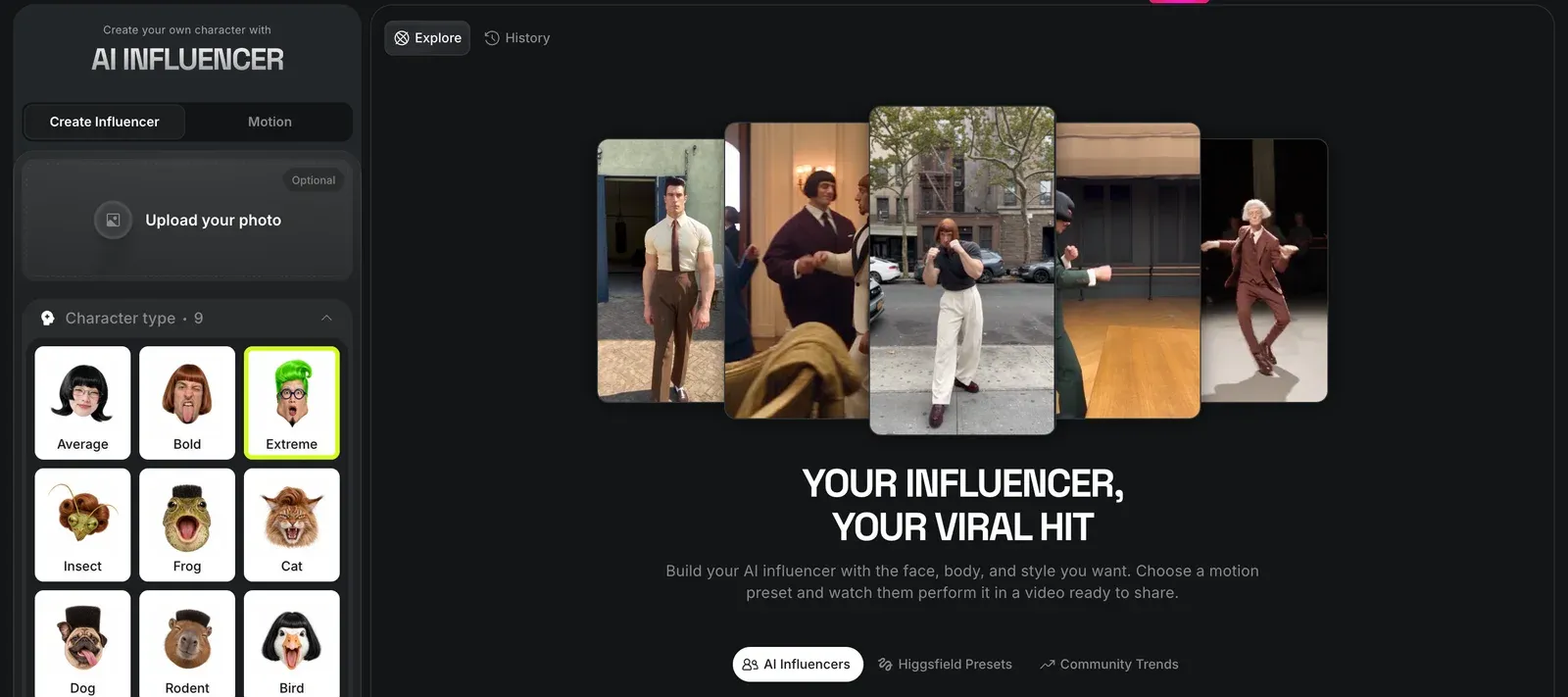The image size is (1568, 697).
Task: Select the Bold character type
Action: [x=187, y=403]
